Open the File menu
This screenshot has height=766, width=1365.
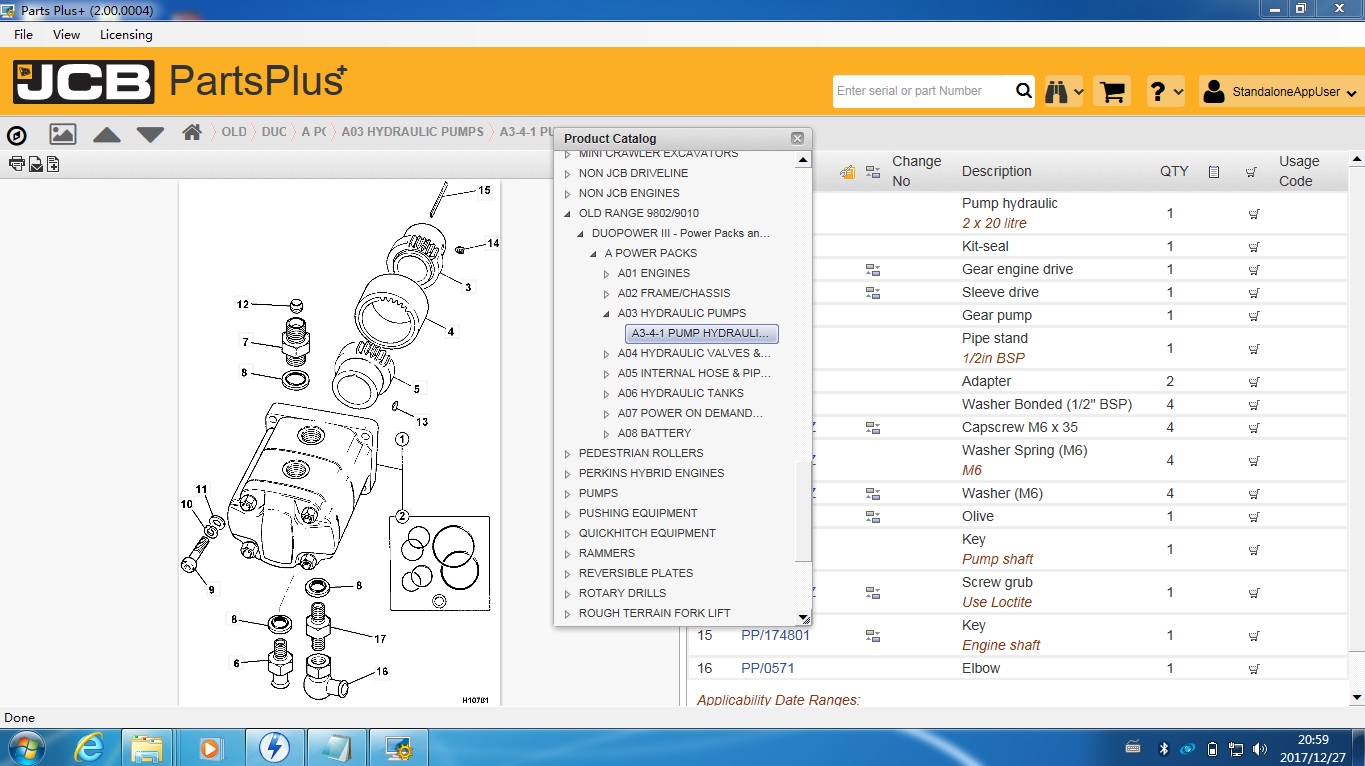23,34
